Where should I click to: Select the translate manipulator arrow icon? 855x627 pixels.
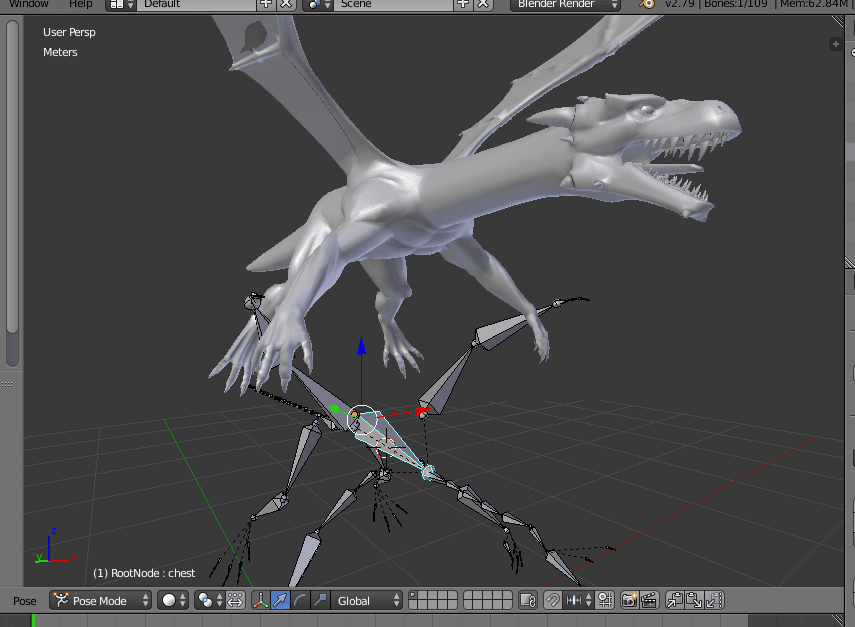click(279, 600)
